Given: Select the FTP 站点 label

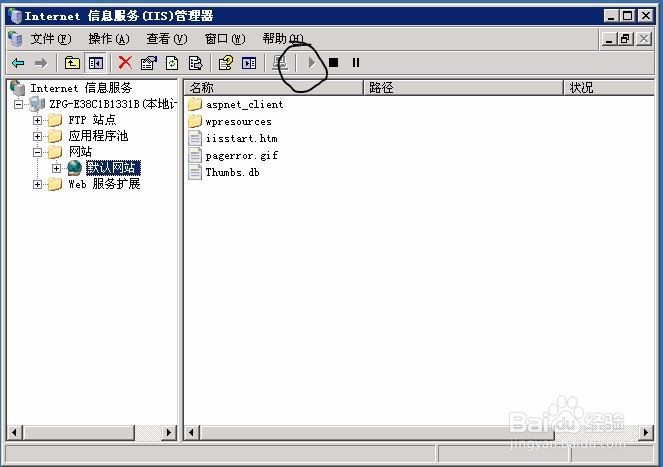Looking at the screenshot, I should [92, 120].
